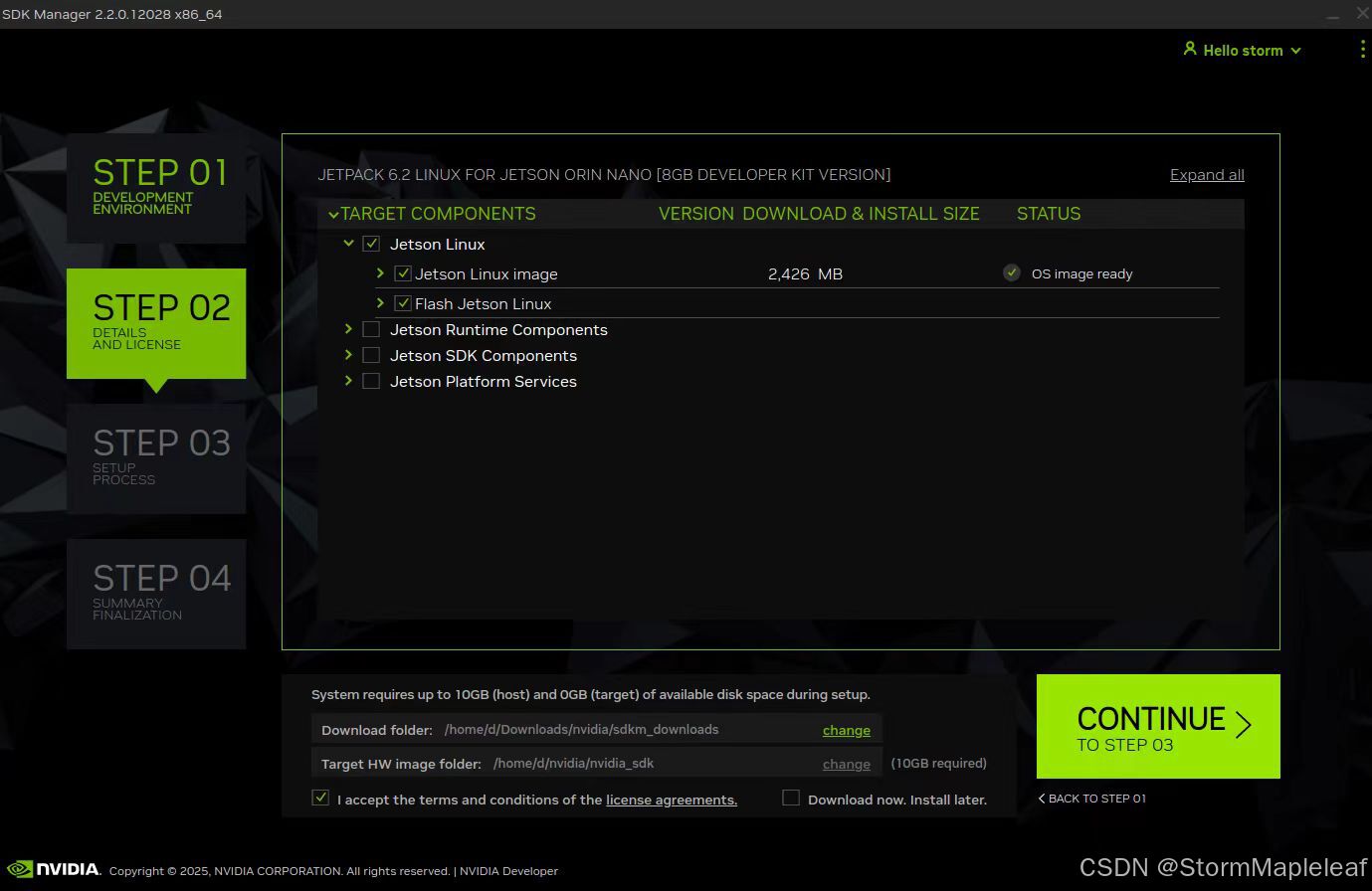1372x891 pixels.
Task: Click Back to Step 01
Action: pyautogui.click(x=1091, y=798)
